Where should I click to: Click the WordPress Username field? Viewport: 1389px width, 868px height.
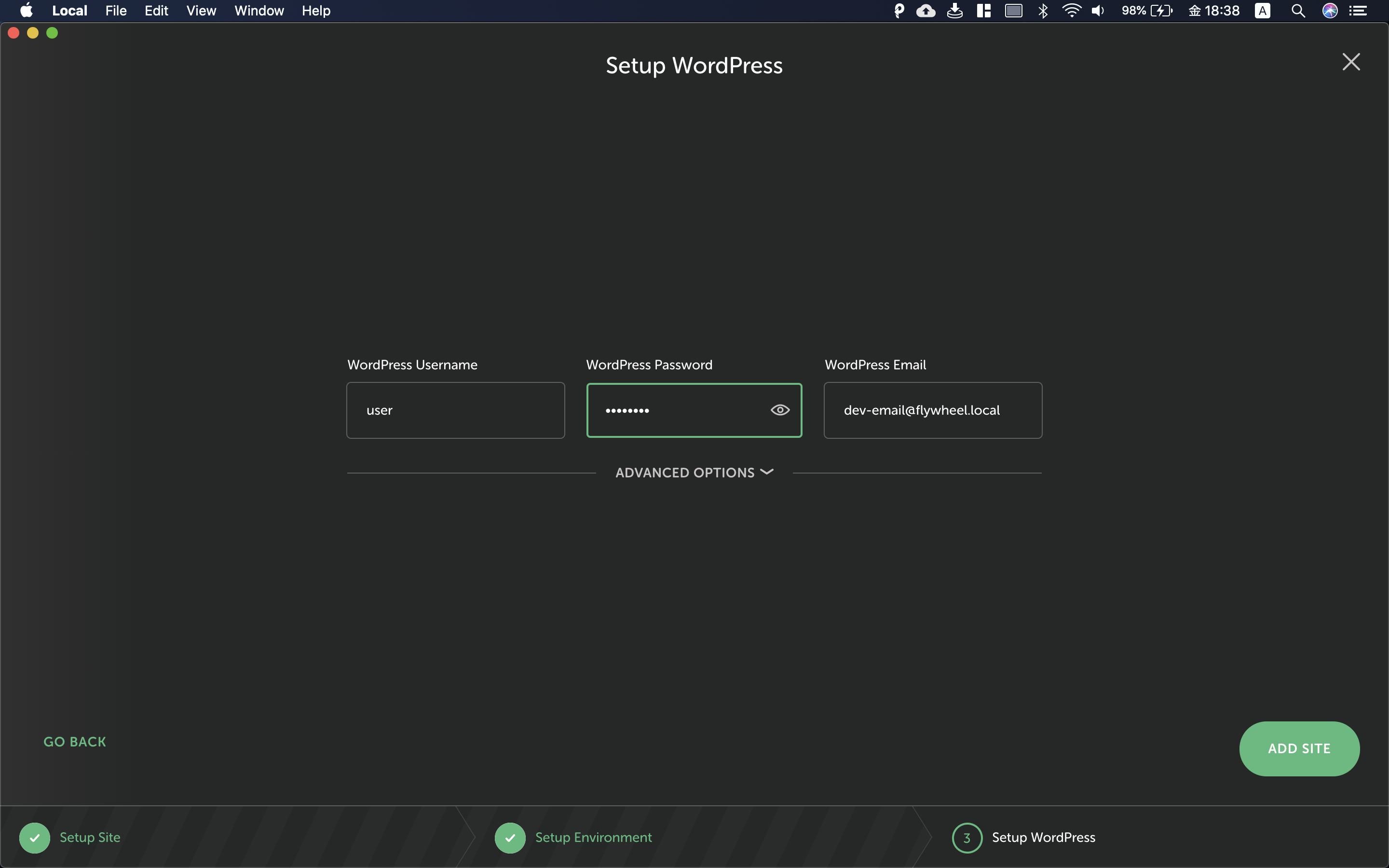pos(456,410)
